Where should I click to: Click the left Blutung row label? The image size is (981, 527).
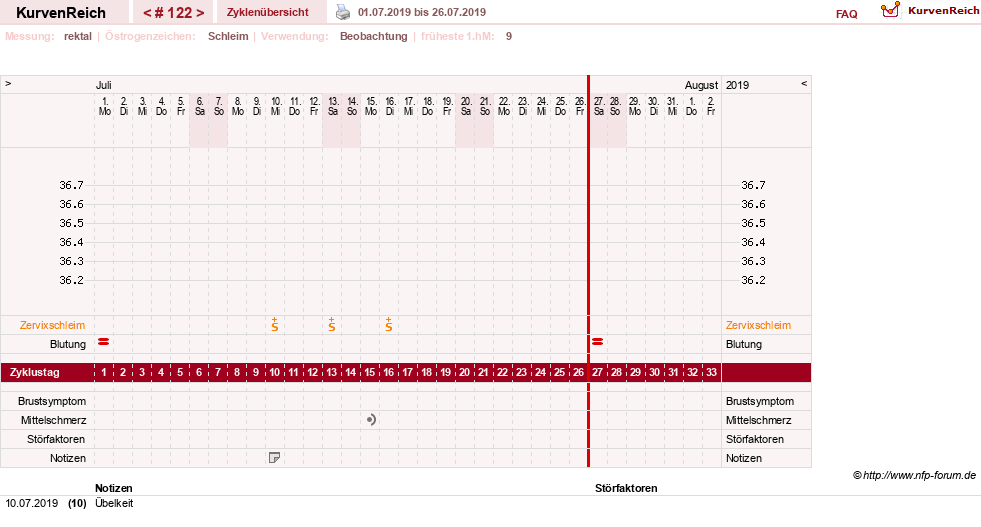[x=68, y=344]
